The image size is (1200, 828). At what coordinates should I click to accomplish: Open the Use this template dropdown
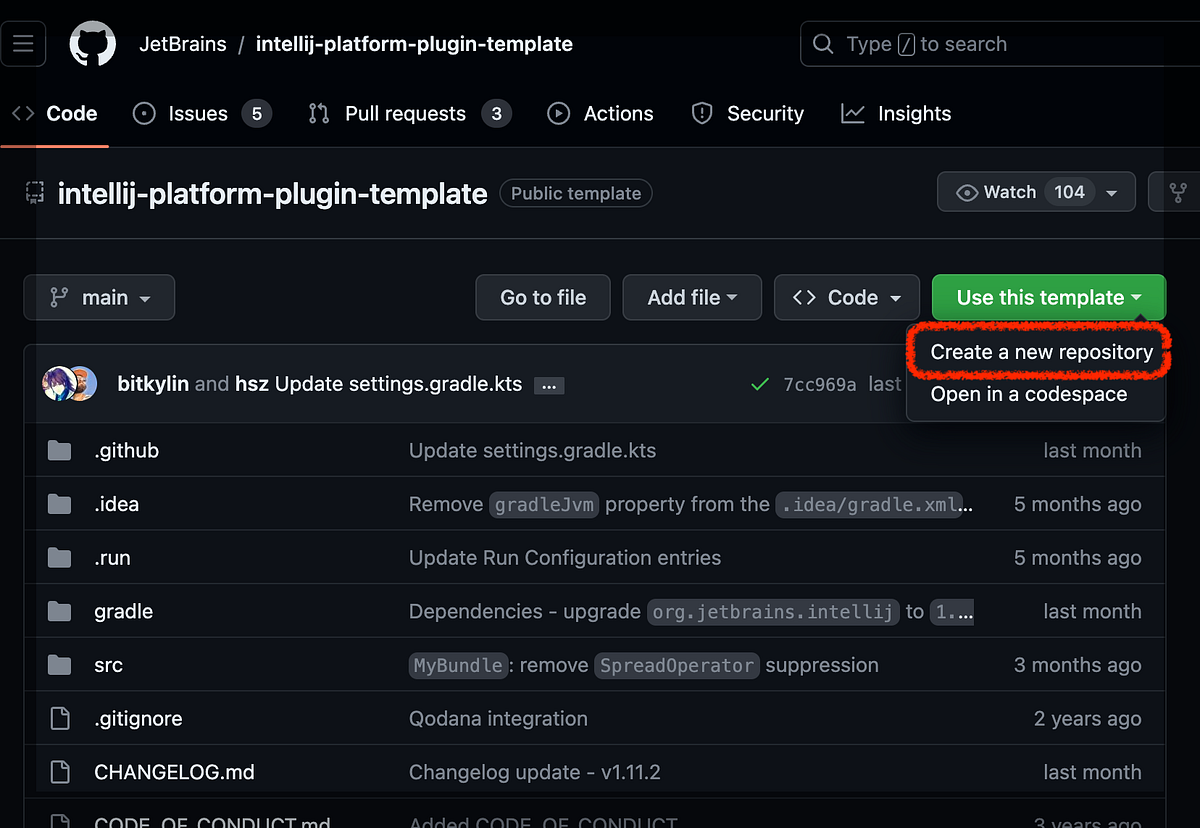point(1048,297)
